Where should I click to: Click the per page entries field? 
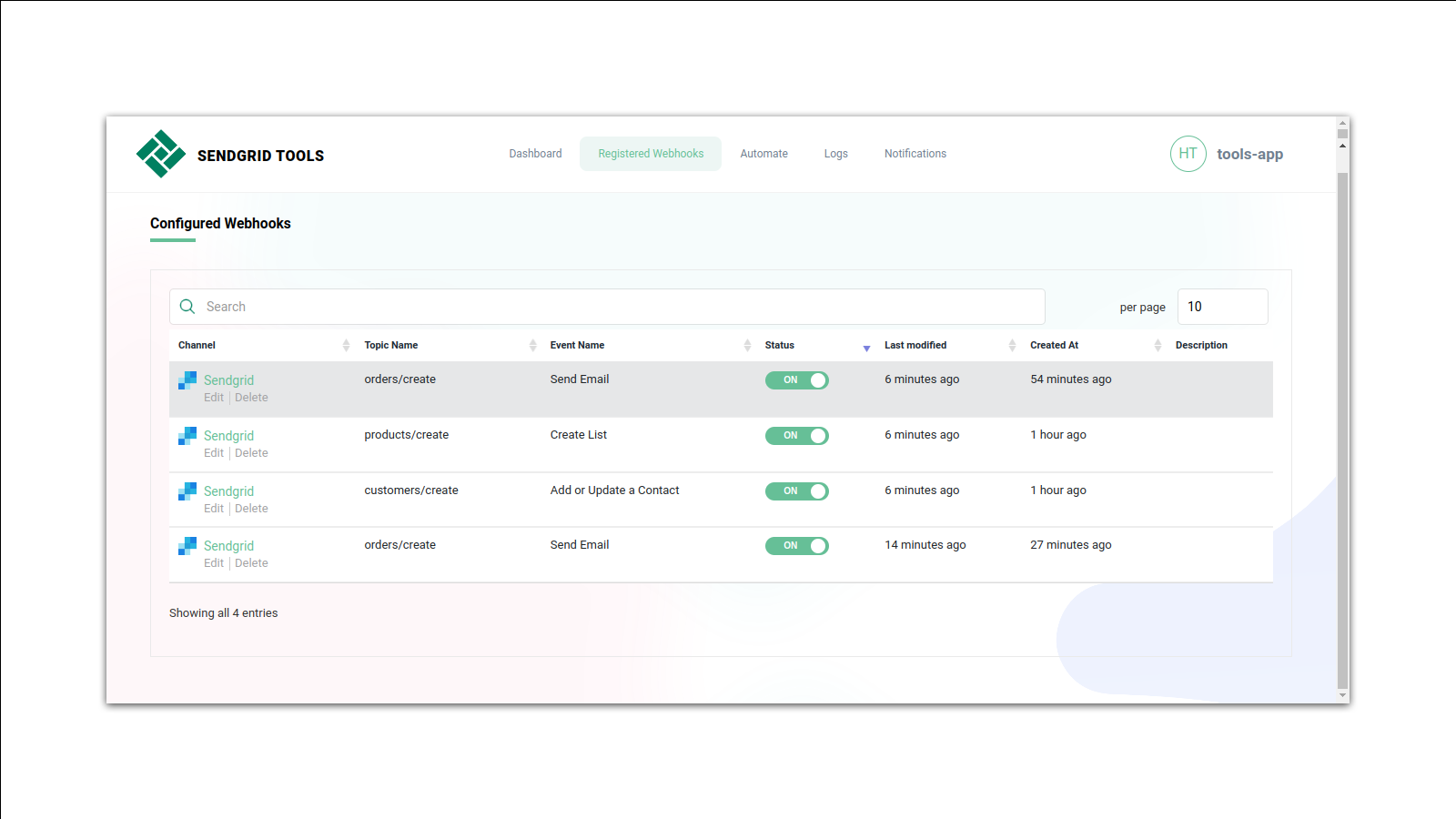point(1222,307)
